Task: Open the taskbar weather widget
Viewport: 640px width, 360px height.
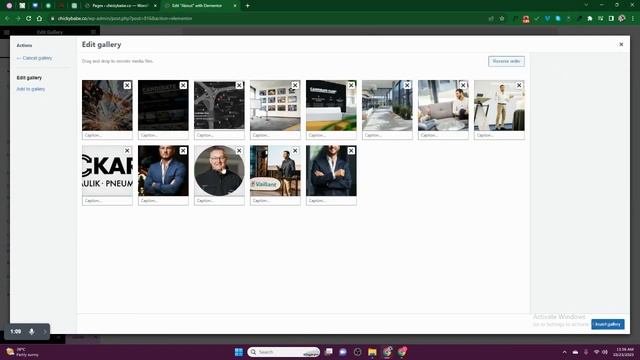Action: click(23, 352)
